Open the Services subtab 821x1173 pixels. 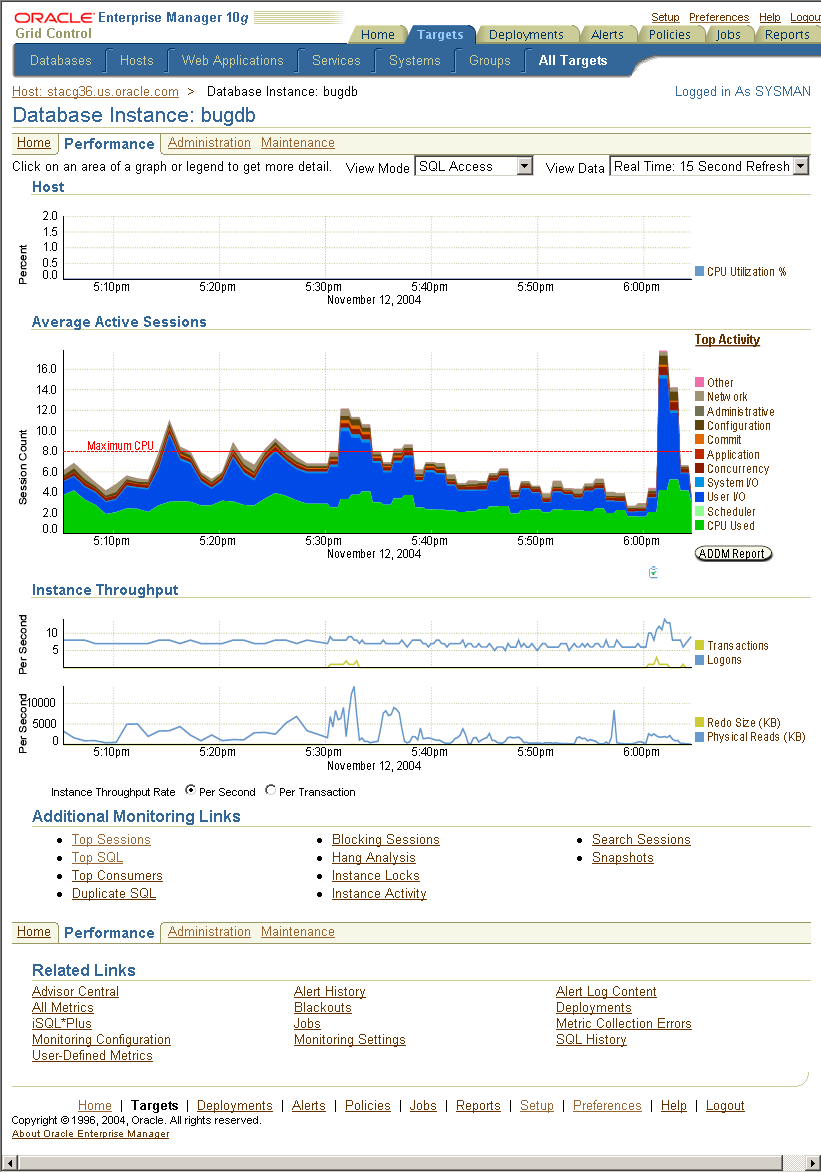[336, 61]
